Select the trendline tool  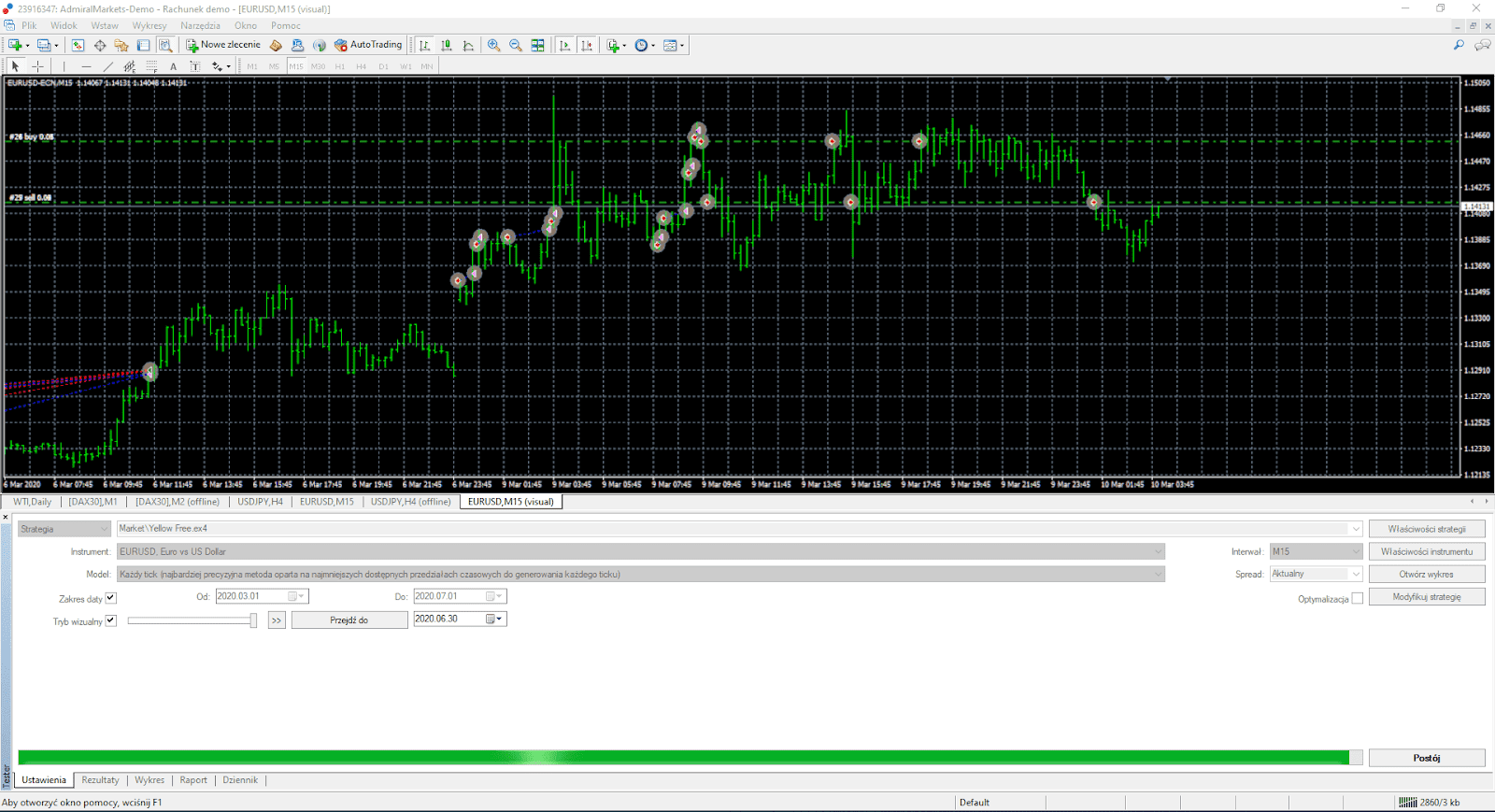tap(107, 66)
